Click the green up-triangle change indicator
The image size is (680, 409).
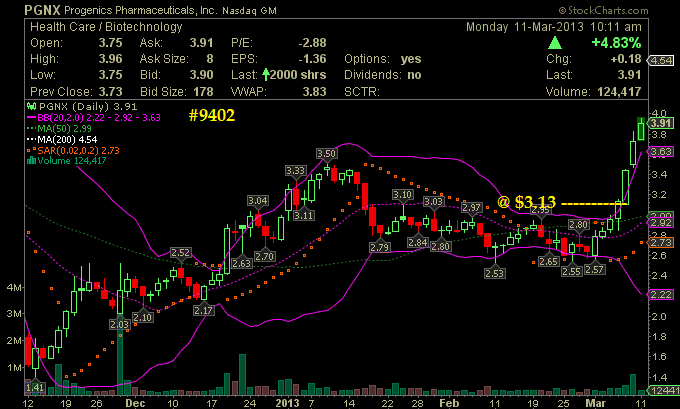(553, 44)
